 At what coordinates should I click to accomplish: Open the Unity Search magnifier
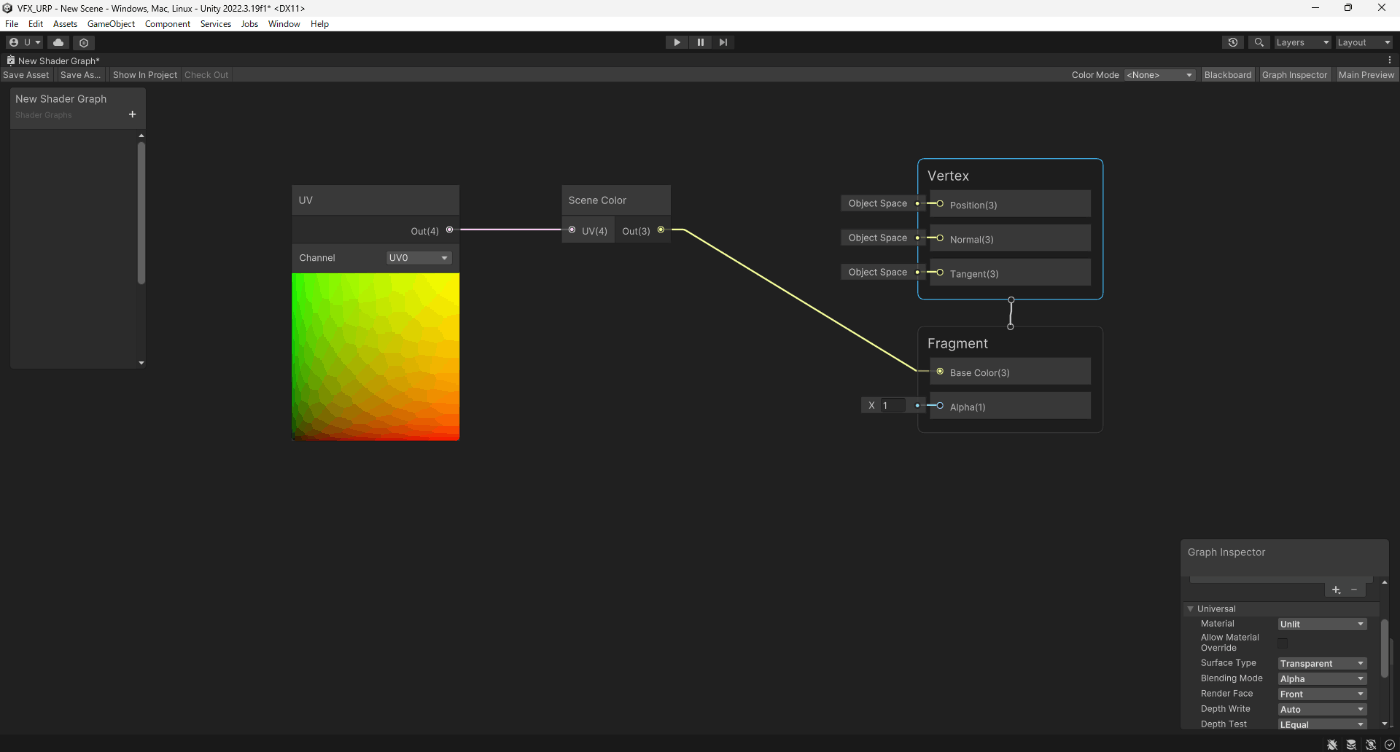click(x=1259, y=43)
